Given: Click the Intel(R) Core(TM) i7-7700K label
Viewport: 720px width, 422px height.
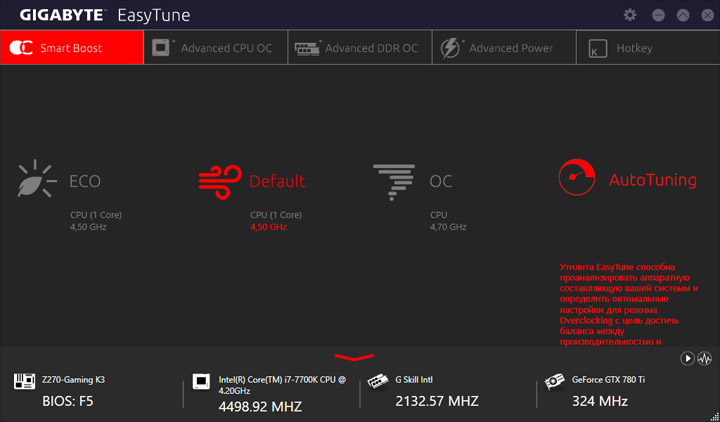Looking at the screenshot, I should 282,385.
